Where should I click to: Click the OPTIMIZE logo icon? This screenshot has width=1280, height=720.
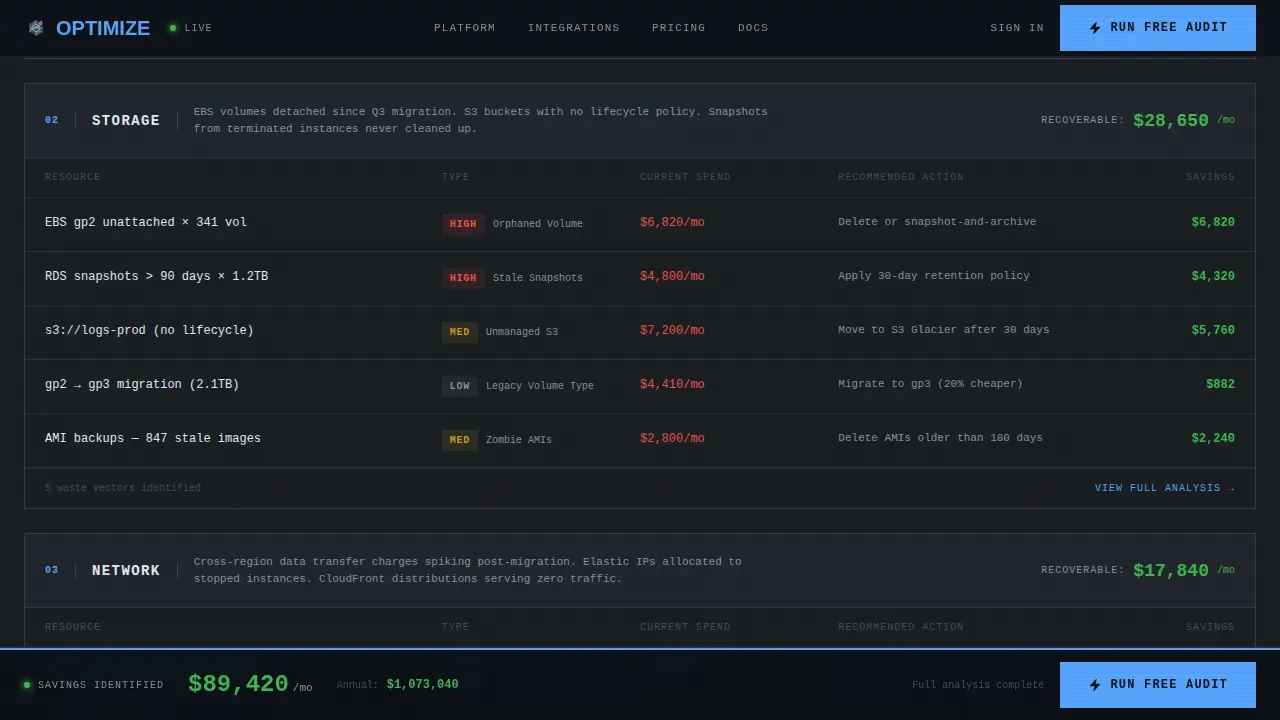[36, 28]
